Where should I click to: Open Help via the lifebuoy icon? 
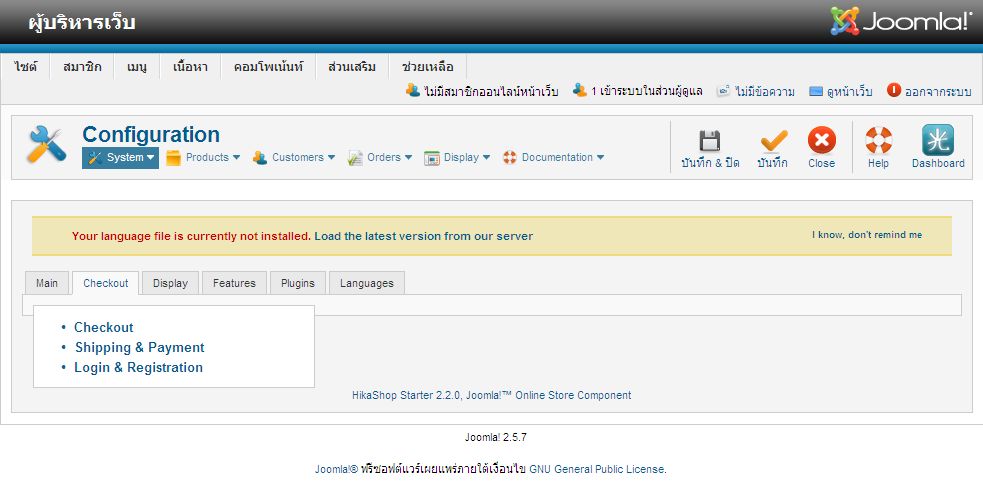coord(878,140)
